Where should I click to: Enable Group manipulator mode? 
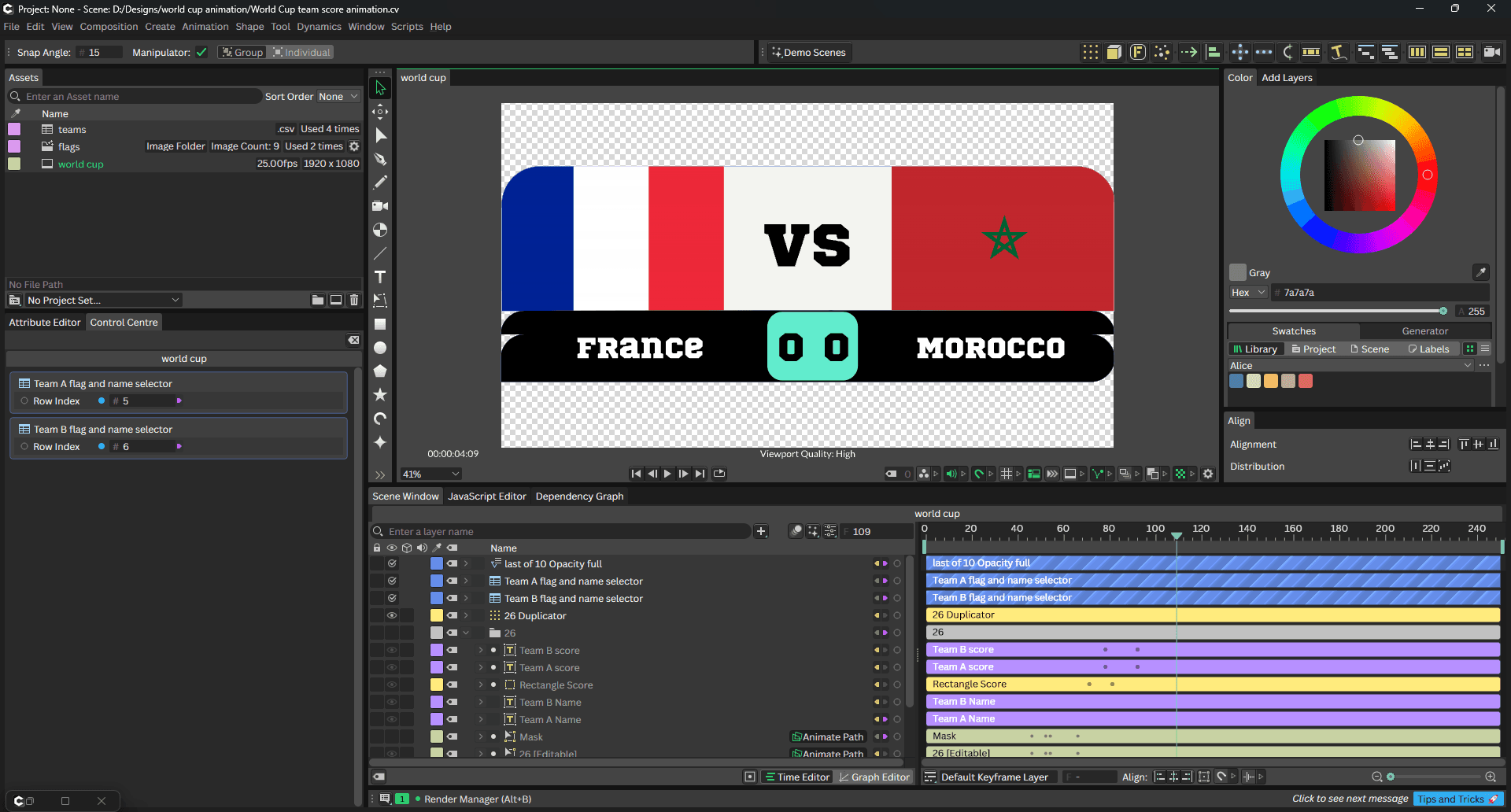pyautogui.click(x=242, y=52)
